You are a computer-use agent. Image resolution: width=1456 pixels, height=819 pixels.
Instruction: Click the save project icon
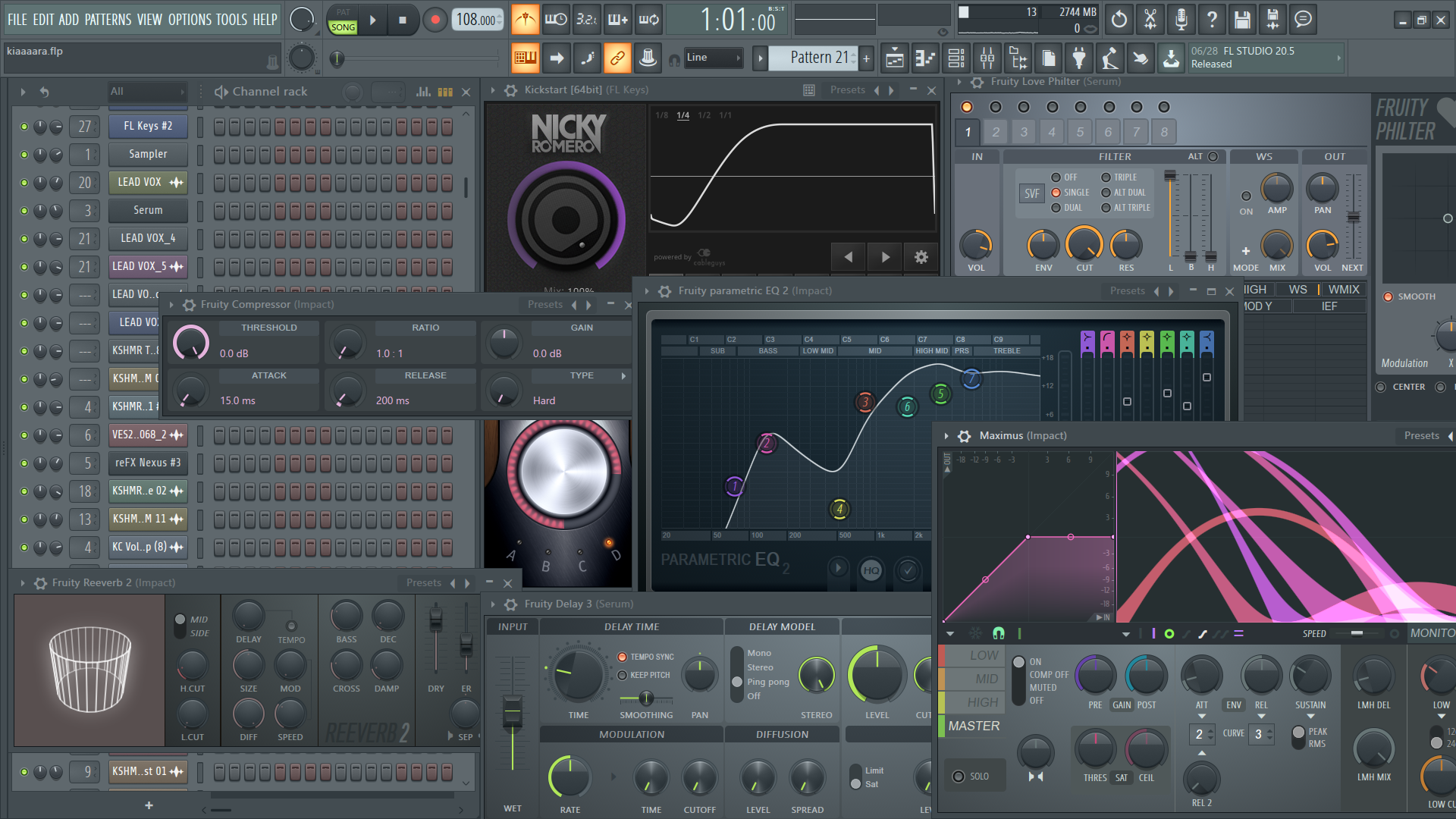tap(1242, 20)
